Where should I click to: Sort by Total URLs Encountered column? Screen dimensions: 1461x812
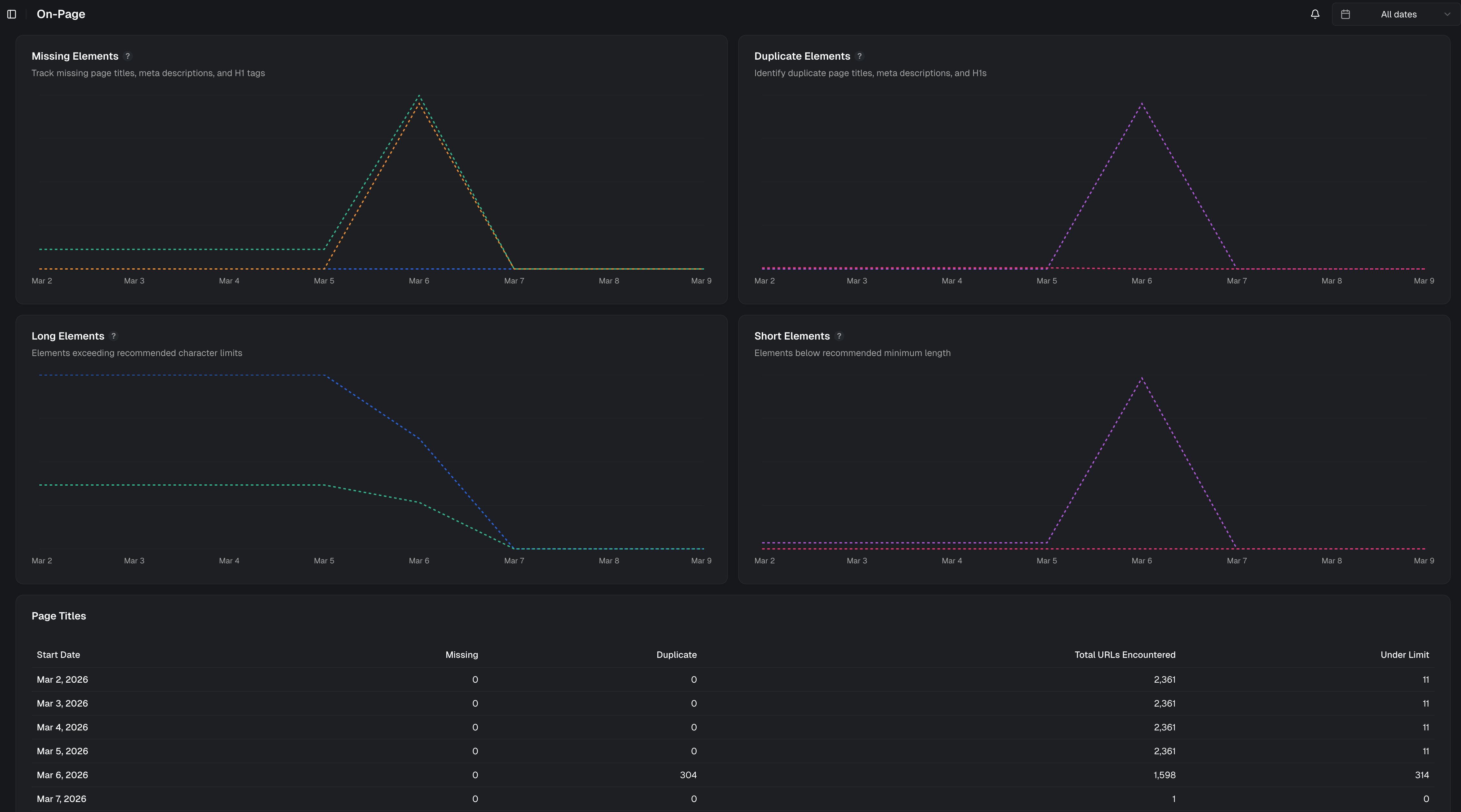click(x=1124, y=655)
